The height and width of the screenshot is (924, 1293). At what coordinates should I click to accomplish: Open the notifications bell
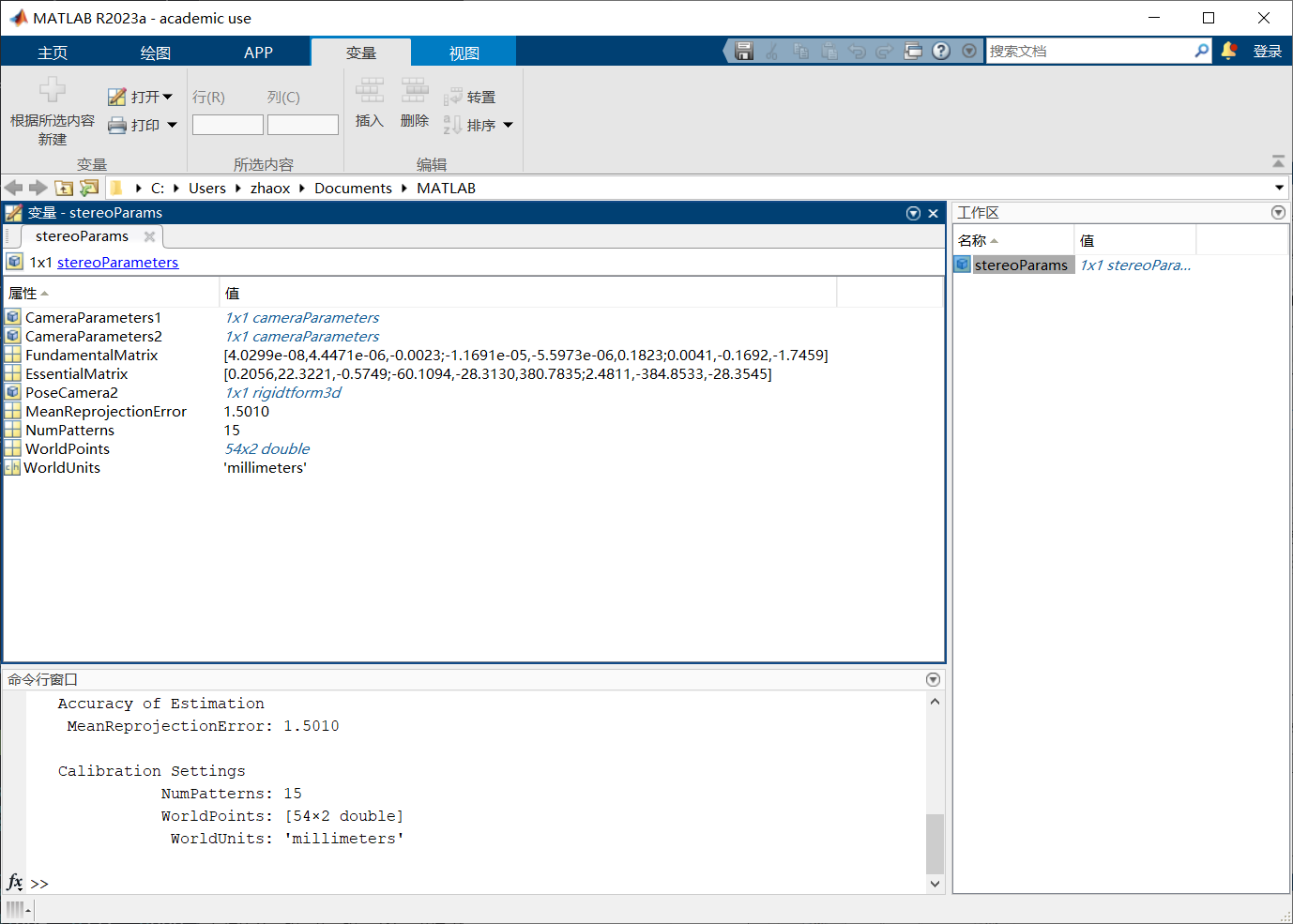click(x=1228, y=51)
